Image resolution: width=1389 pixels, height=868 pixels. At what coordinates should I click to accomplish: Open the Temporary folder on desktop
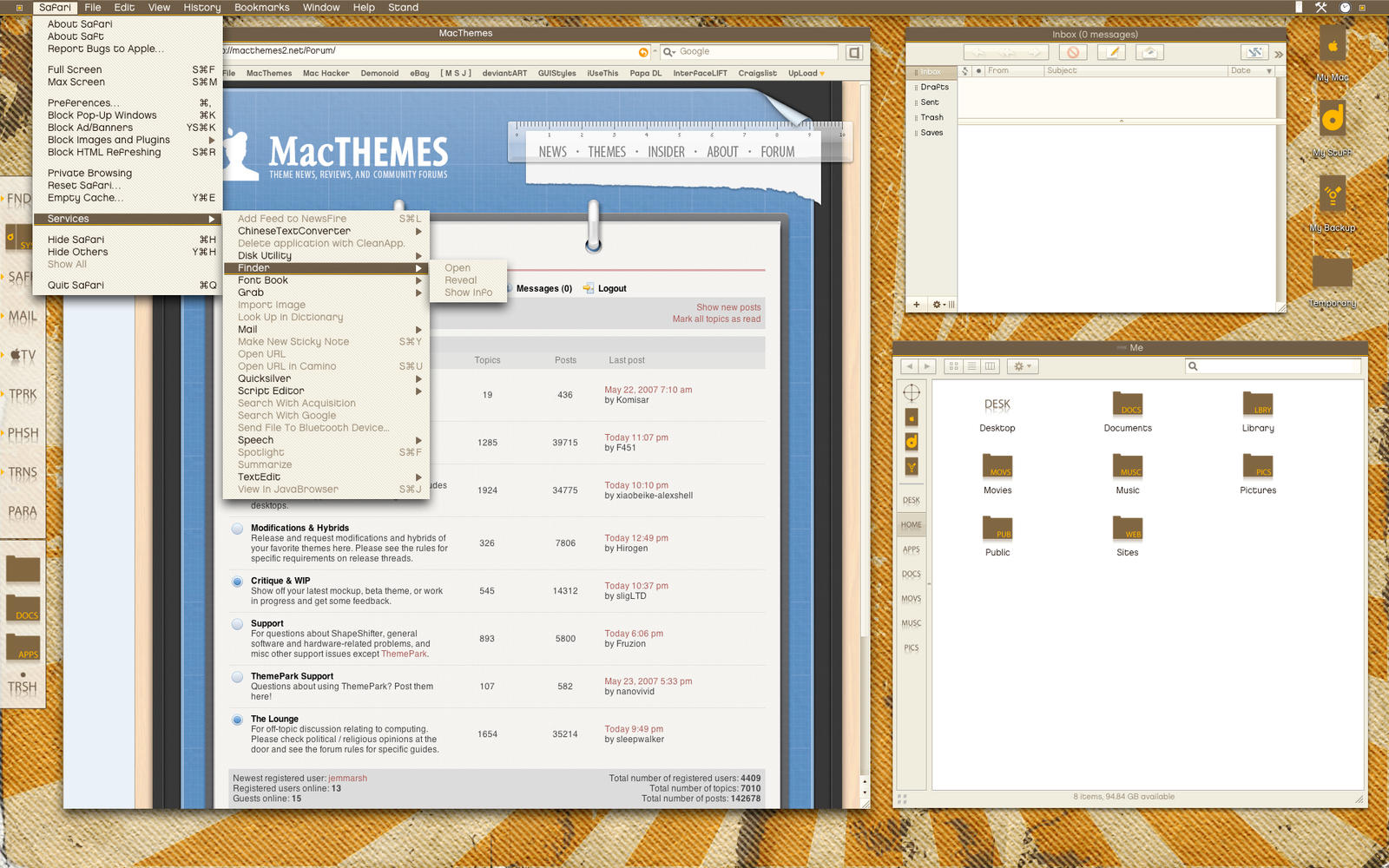1333,279
